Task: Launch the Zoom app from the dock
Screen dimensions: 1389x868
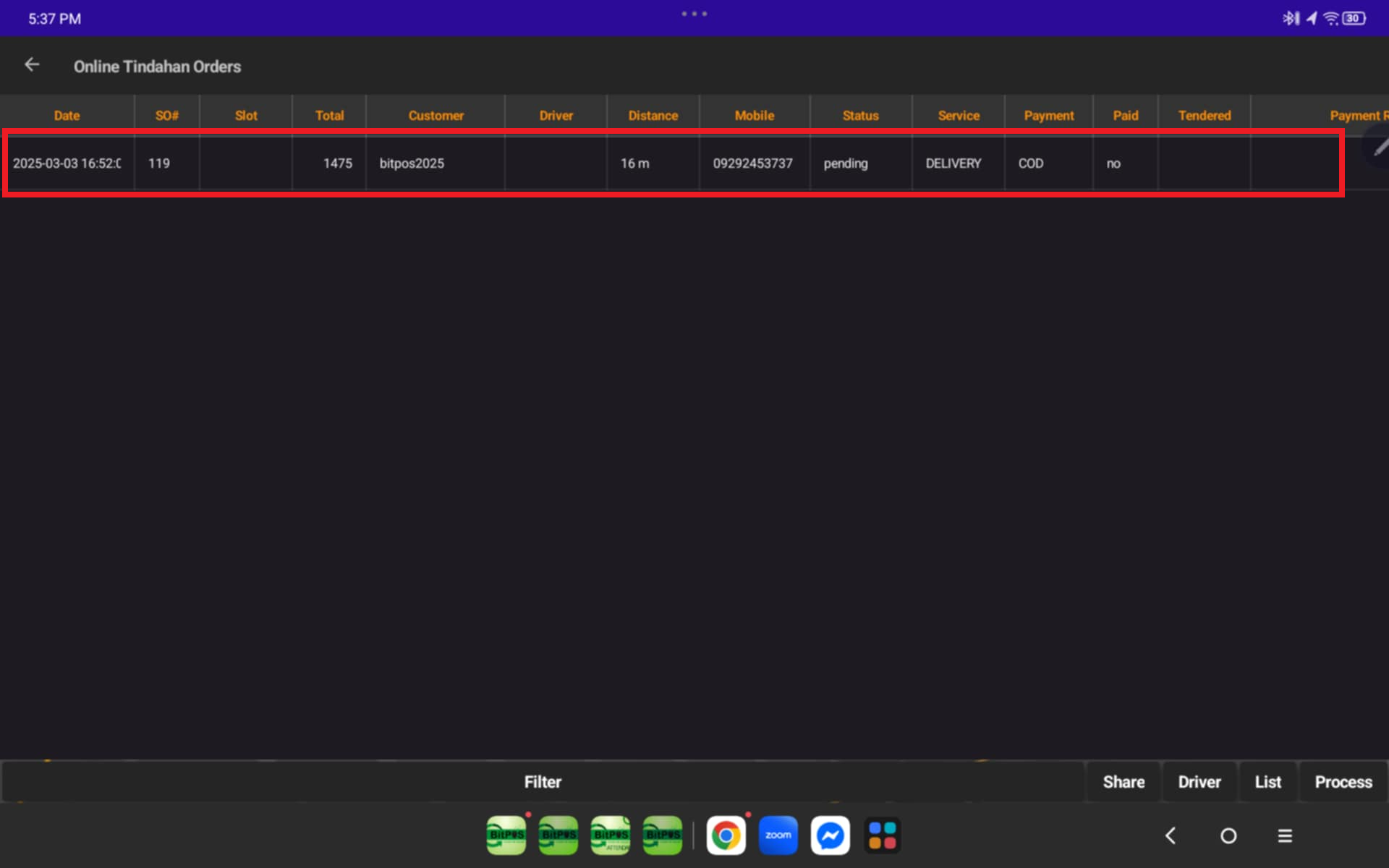Action: tap(778, 835)
